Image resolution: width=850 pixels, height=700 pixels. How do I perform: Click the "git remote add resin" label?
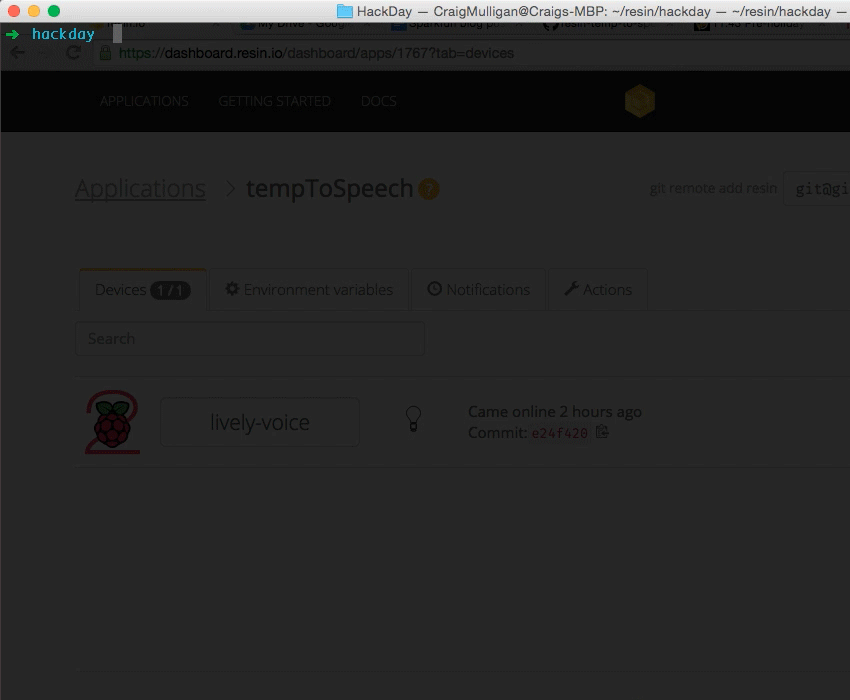pyautogui.click(x=713, y=188)
